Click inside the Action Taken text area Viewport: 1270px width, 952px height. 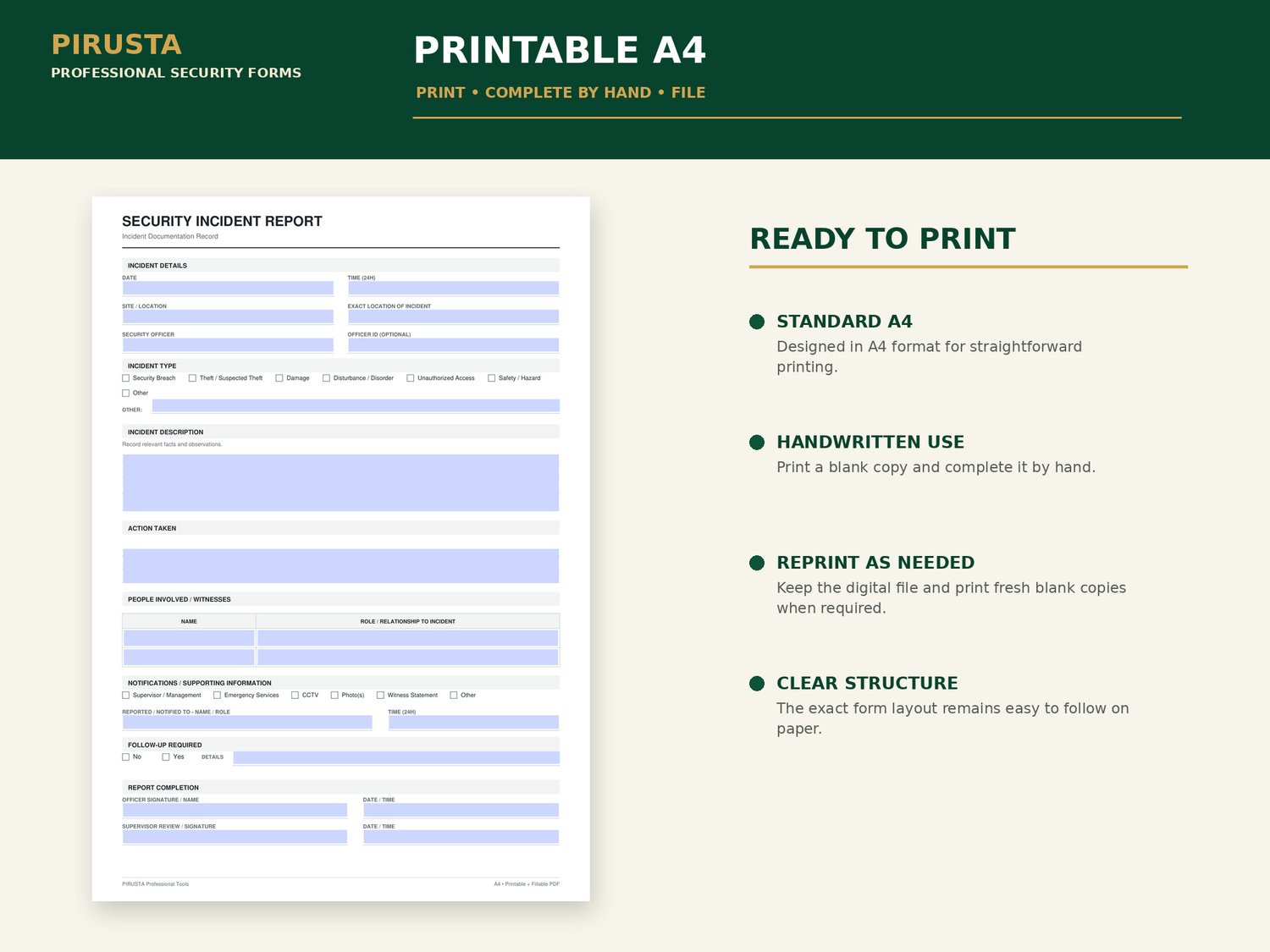340,566
